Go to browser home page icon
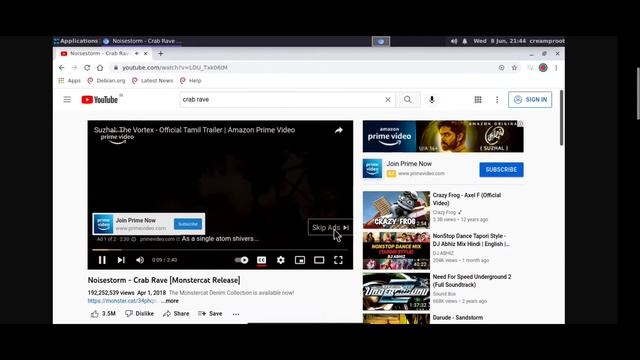 (x=100, y=68)
